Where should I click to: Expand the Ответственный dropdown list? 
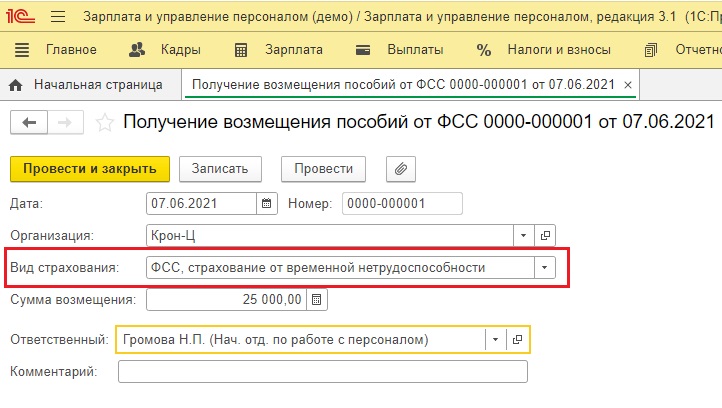point(496,340)
